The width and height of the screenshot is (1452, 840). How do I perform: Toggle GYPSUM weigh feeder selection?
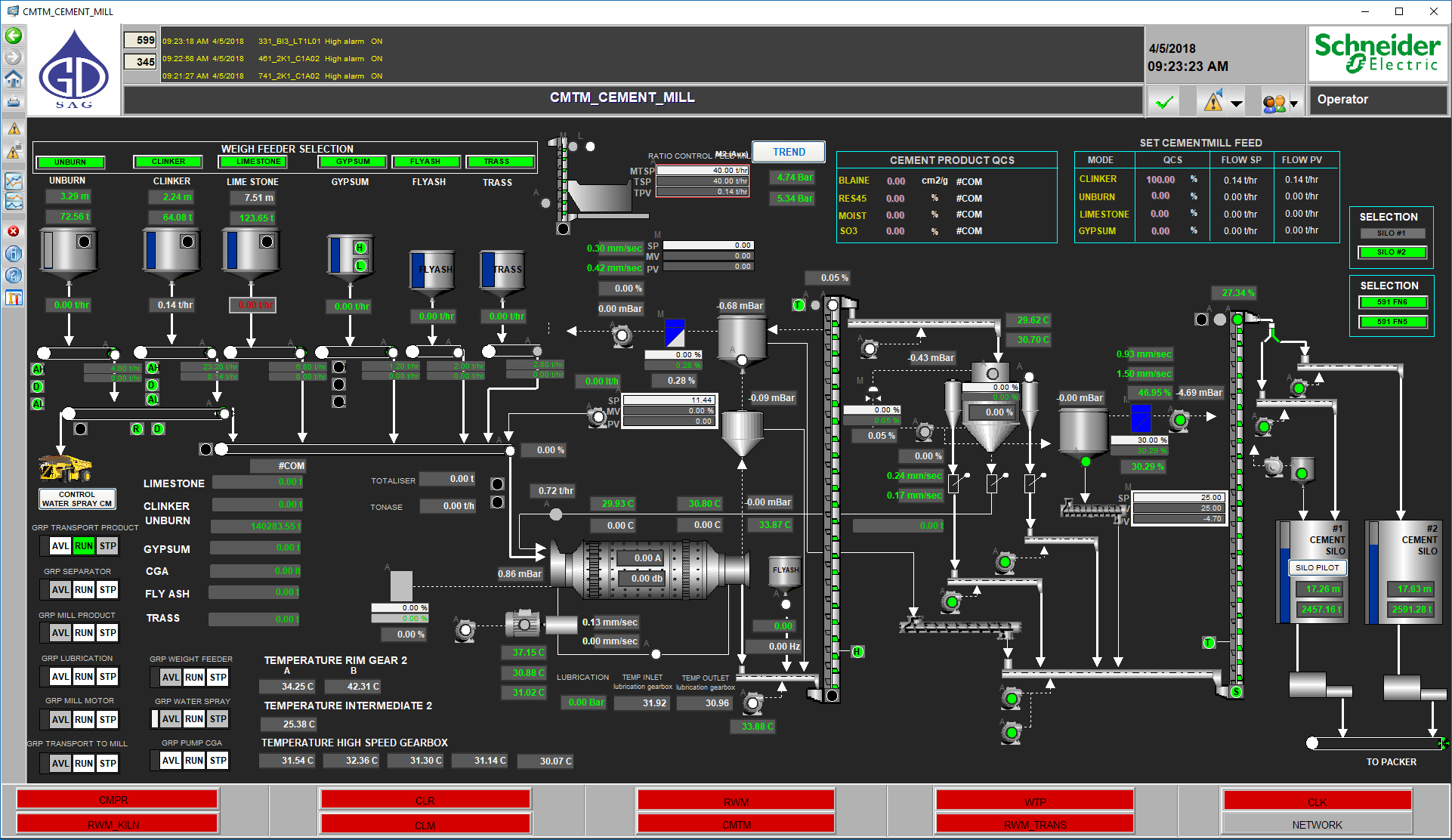click(353, 161)
